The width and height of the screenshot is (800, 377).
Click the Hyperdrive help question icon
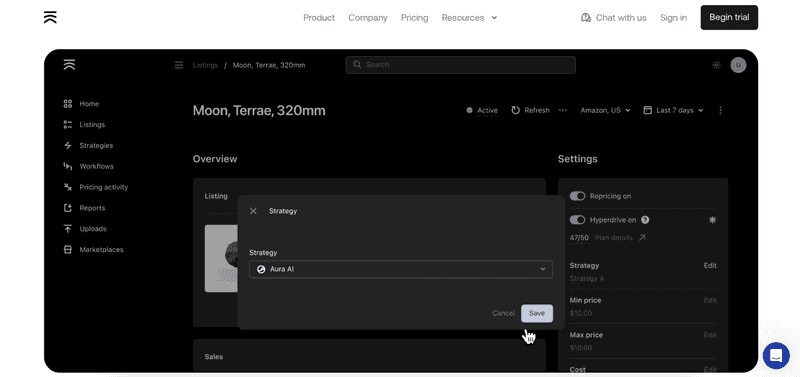tap(645, 220)
